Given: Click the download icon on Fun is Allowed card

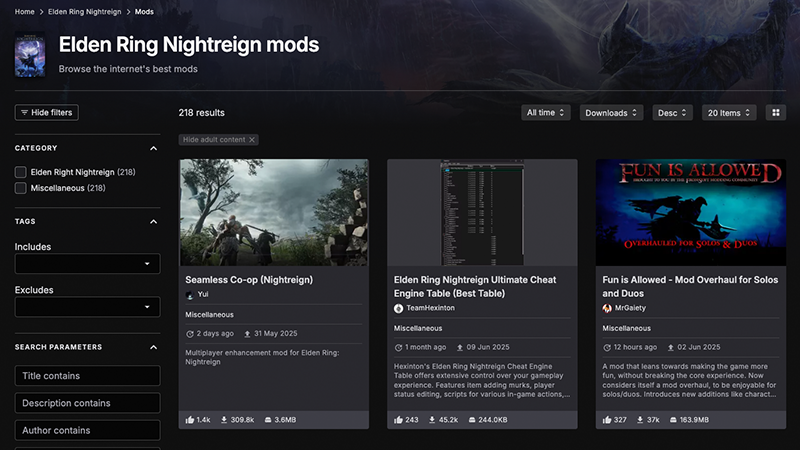Looking at the screenshot, I should (x=640, y=420).
